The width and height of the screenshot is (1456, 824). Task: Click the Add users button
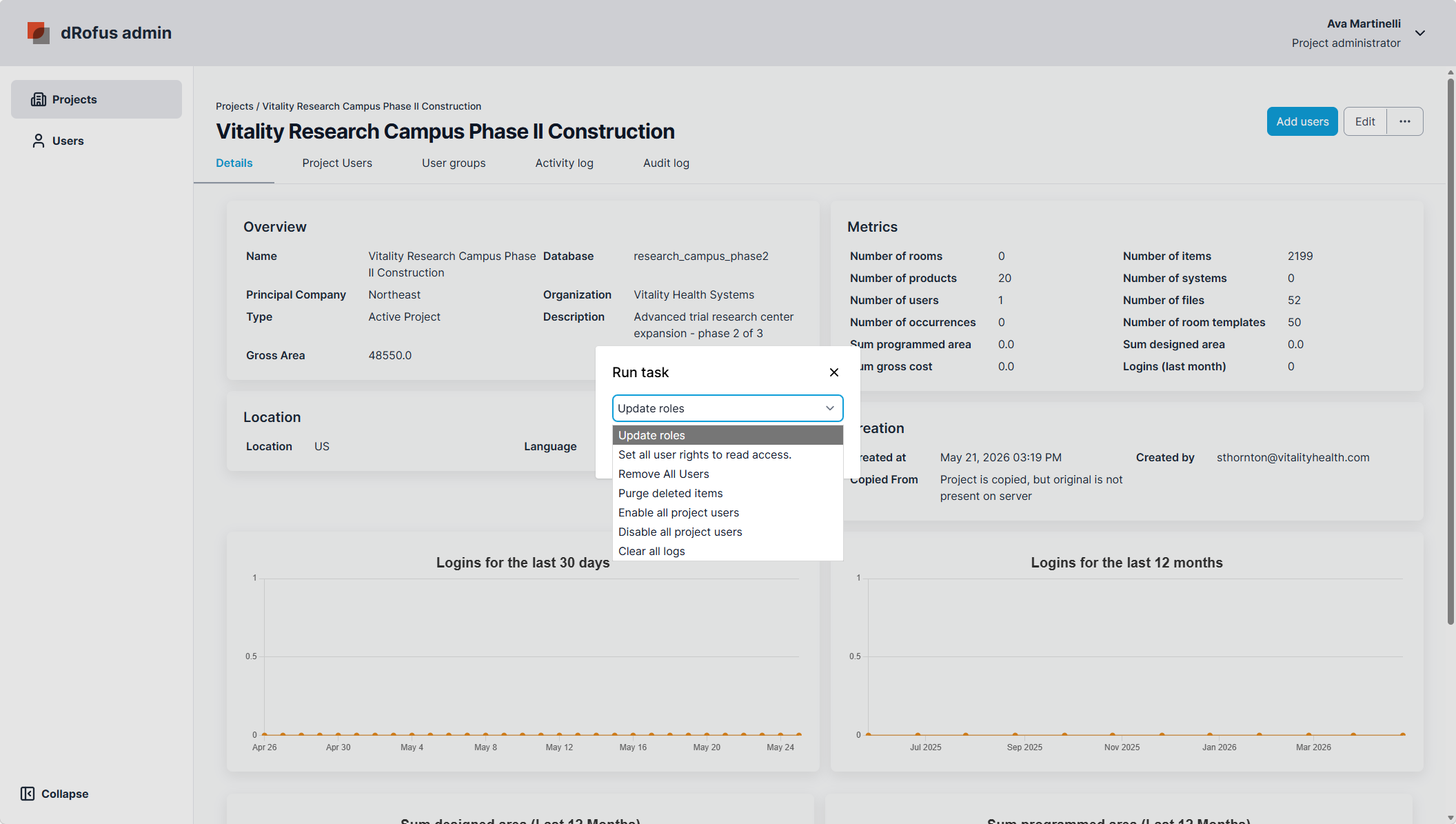(x=1302, y=121)
